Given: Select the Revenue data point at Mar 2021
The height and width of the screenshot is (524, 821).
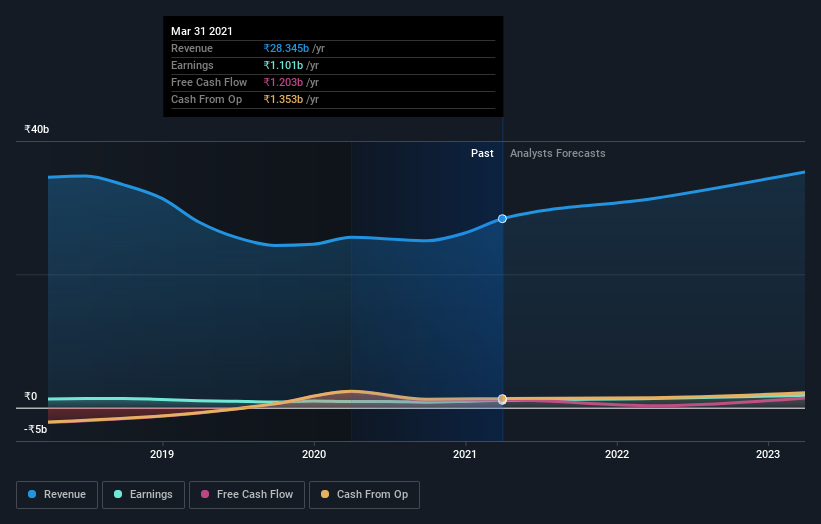Looking at the screenshot, I should (x=502, y=218).
